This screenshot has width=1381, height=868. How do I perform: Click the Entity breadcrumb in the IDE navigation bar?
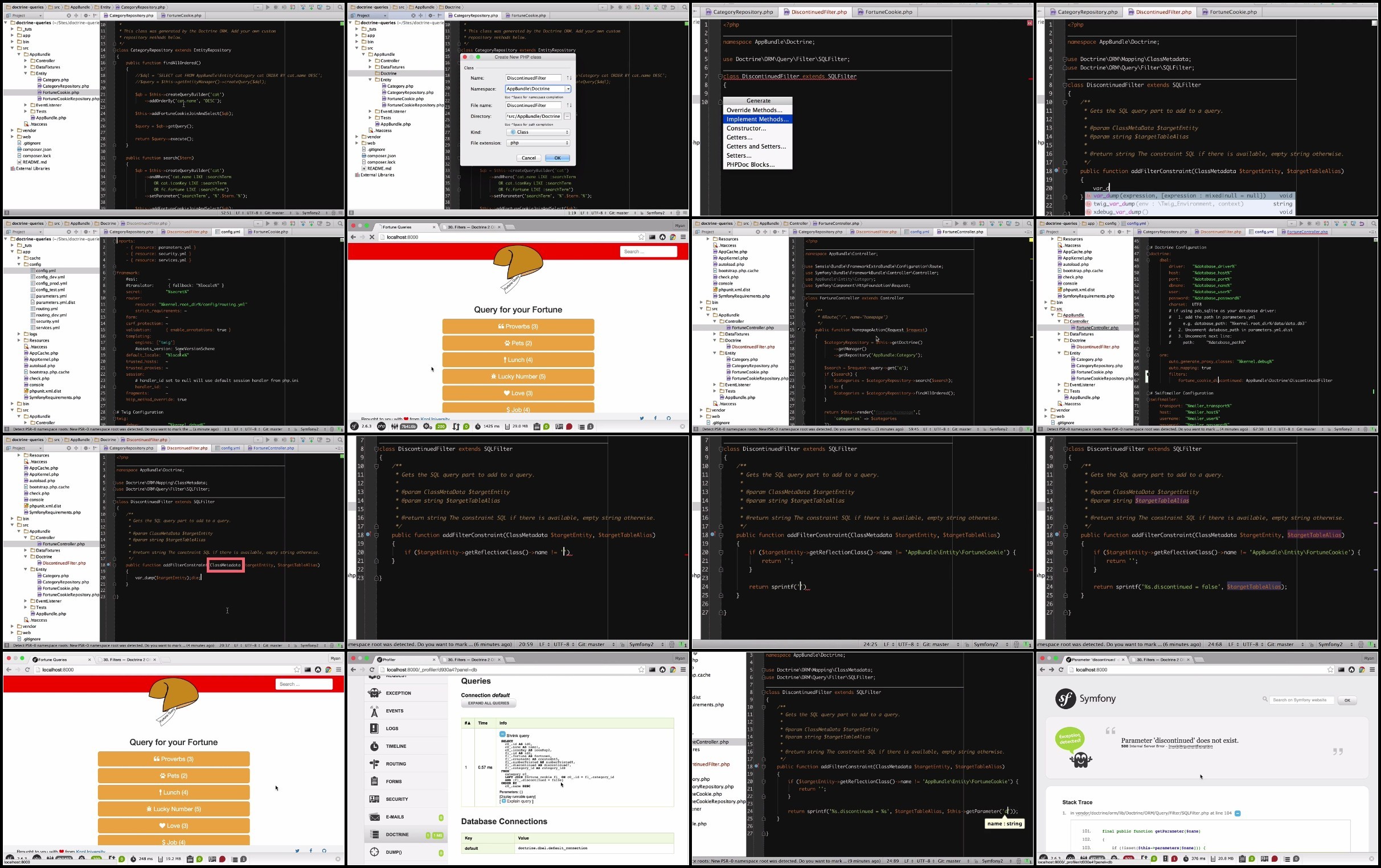coord(103,7)
